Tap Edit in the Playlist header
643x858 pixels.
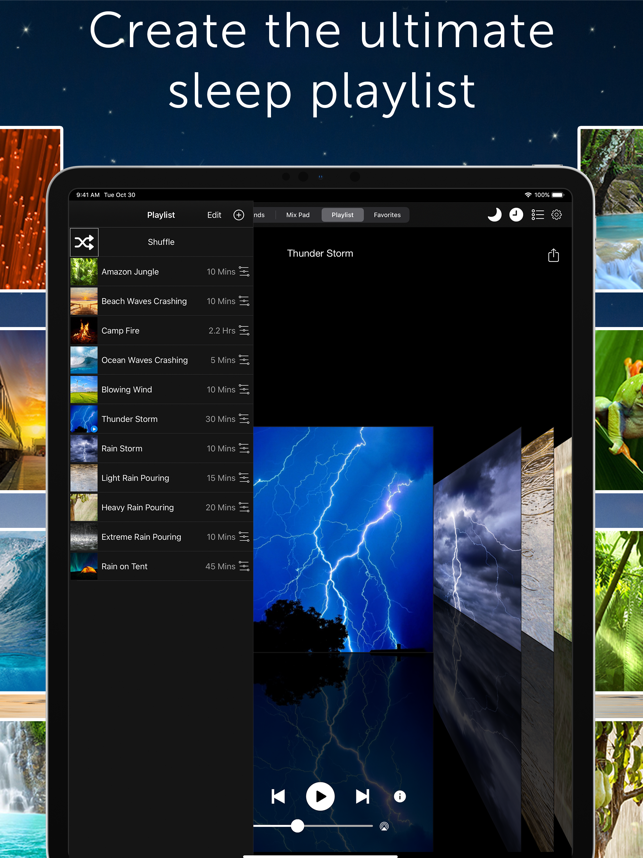pyautogui.click(x=214, y=215)
